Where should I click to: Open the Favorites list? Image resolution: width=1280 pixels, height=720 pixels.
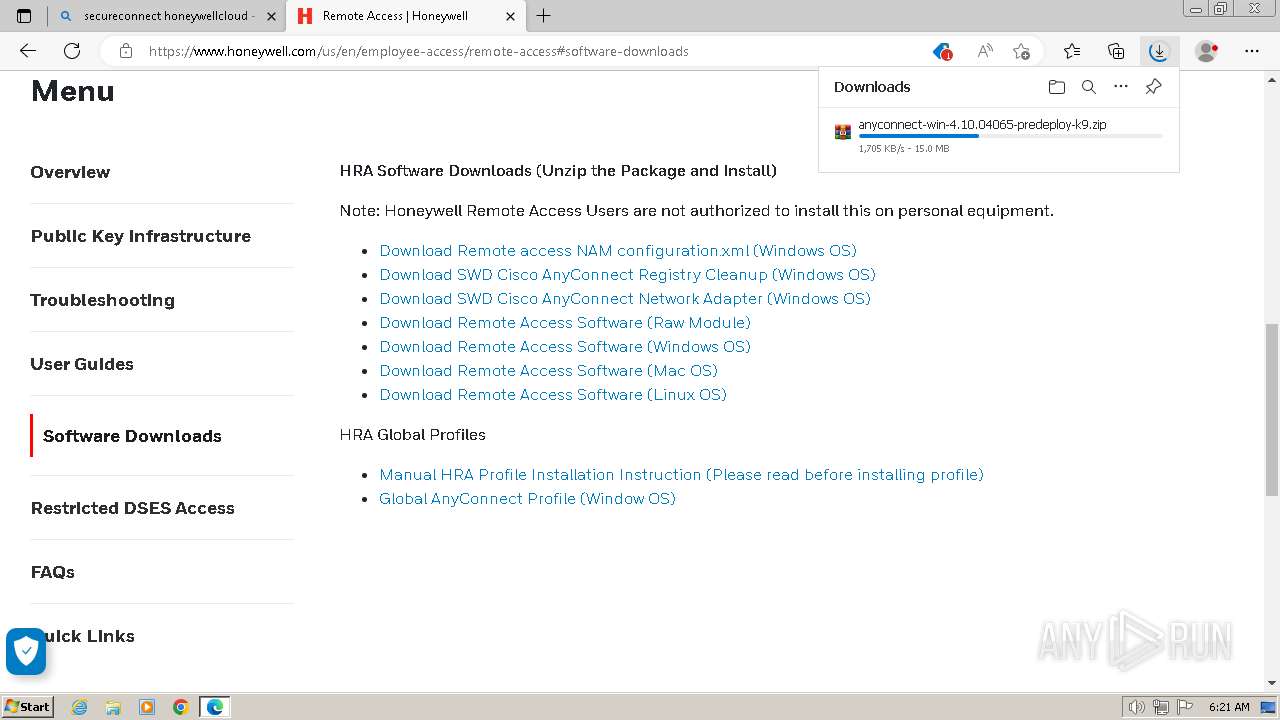coord(1072,51)
